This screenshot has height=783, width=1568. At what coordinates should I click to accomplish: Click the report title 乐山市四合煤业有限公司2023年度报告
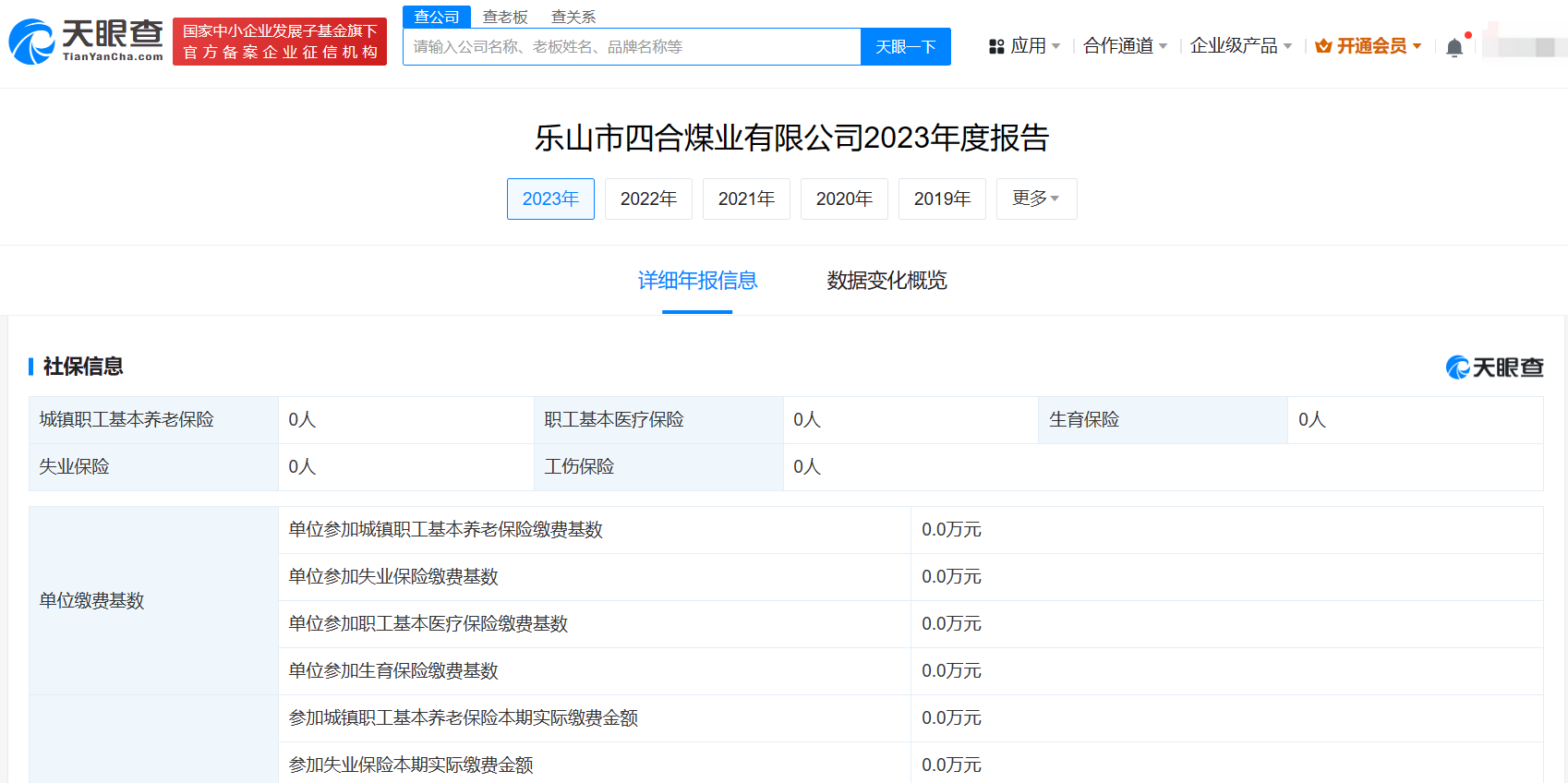tap(791, 138)
